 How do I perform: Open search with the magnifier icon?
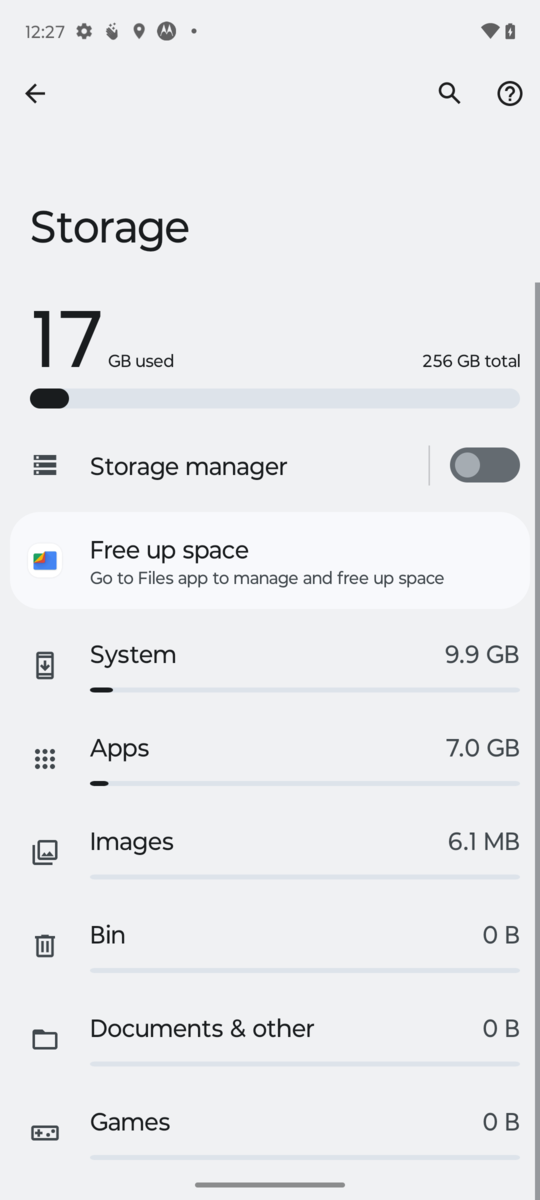click(450, 93)
